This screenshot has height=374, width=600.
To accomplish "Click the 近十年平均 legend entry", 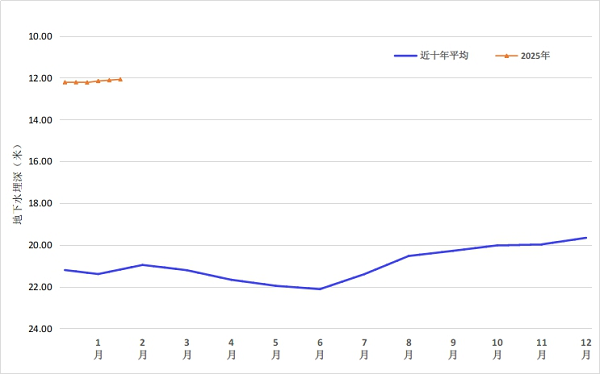I will tap(431, 56).
